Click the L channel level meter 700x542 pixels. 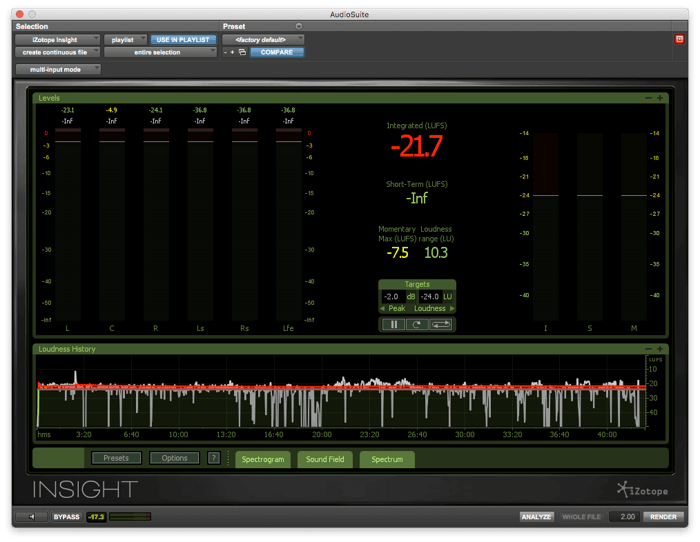(68, 225)
